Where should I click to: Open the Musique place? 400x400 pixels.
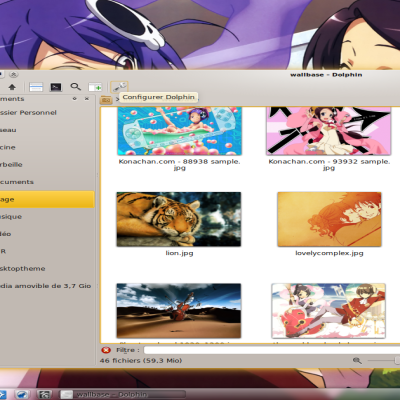47,217
